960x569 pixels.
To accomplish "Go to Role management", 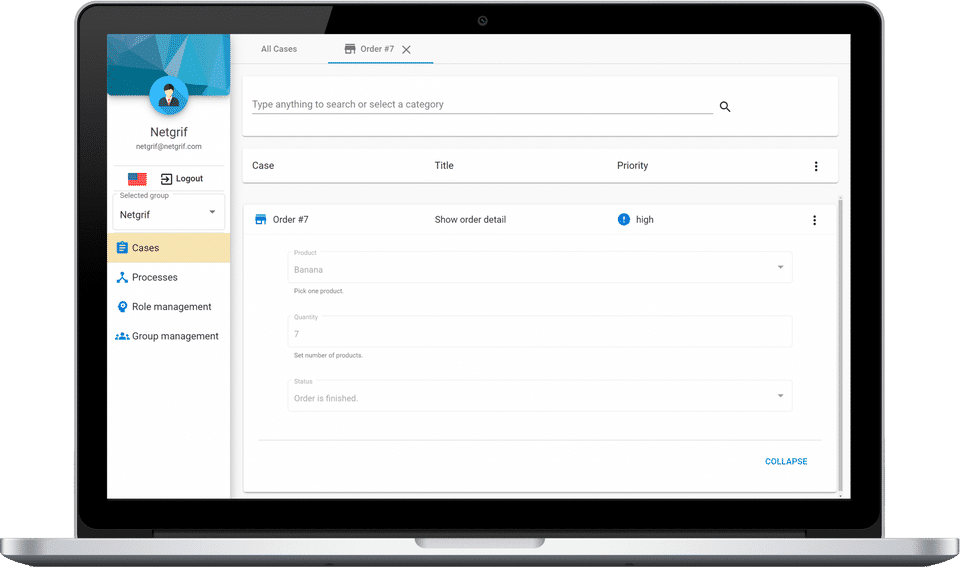I will point(169,307).
